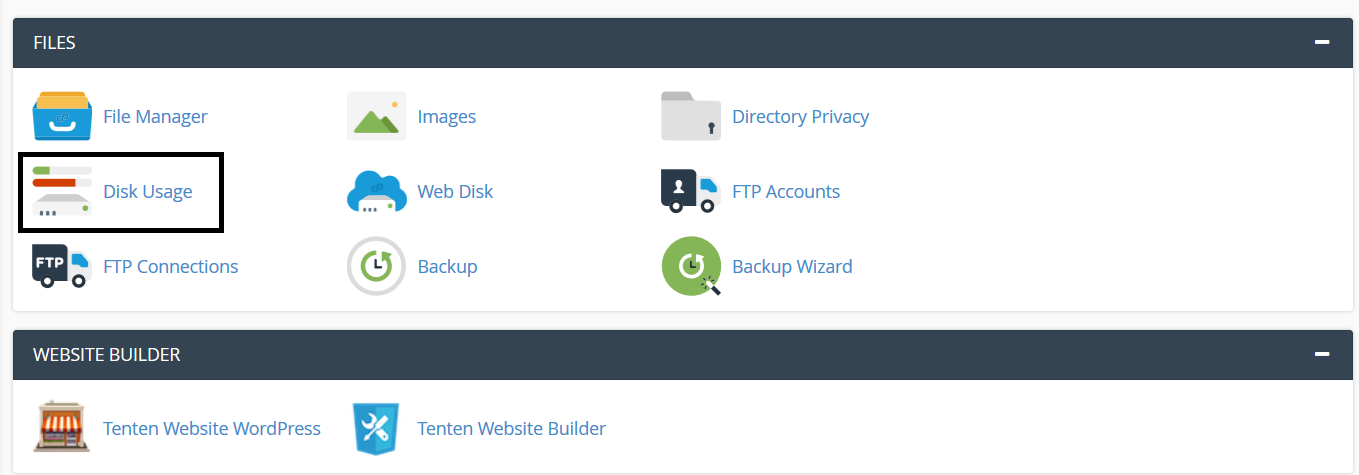
Task: Open the Tenten Website Builder tools icon
Action: [x=377, y=428]
